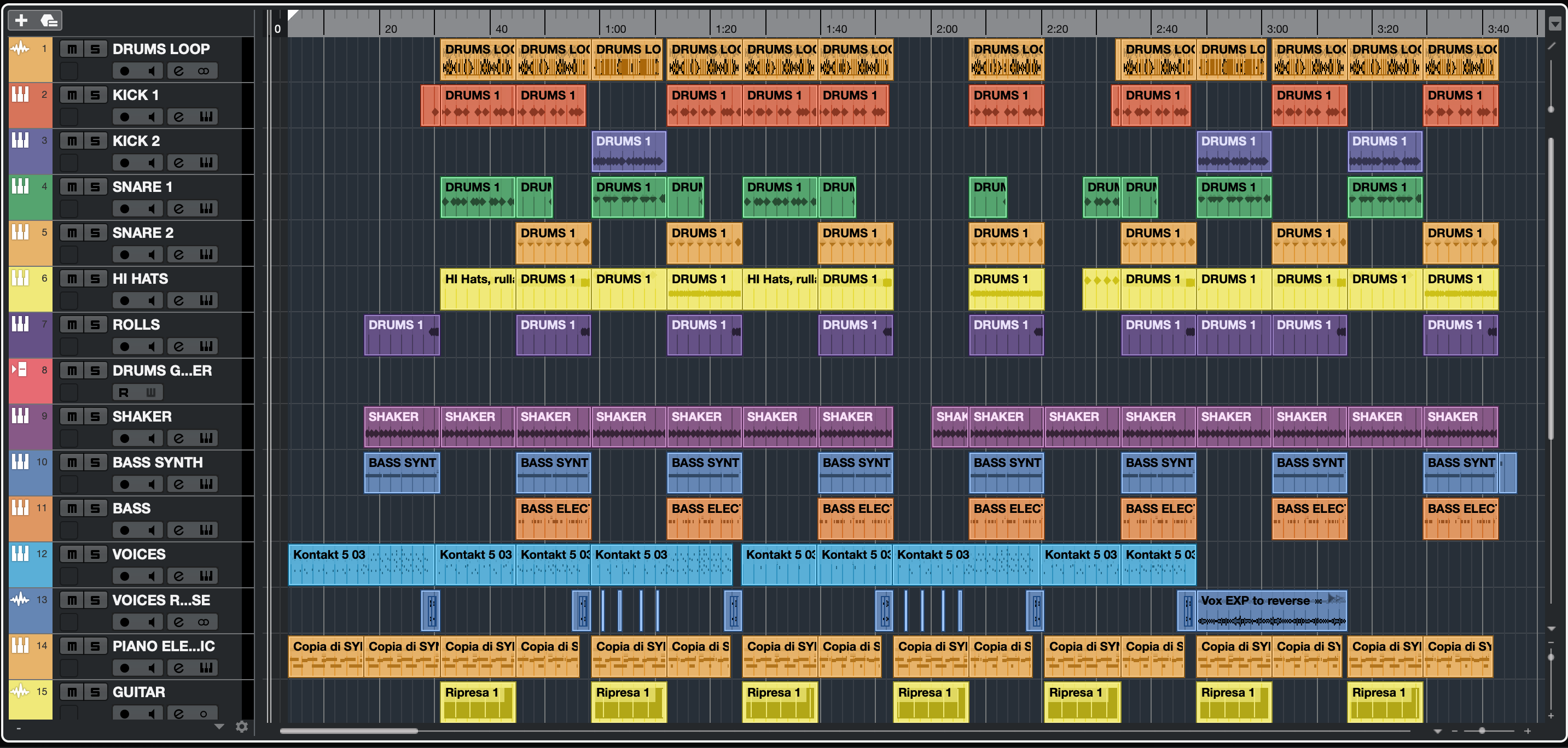Select the Vox EXP to reverse clip
This screenshot has height=748, width=1568.
click(1271, 610)
